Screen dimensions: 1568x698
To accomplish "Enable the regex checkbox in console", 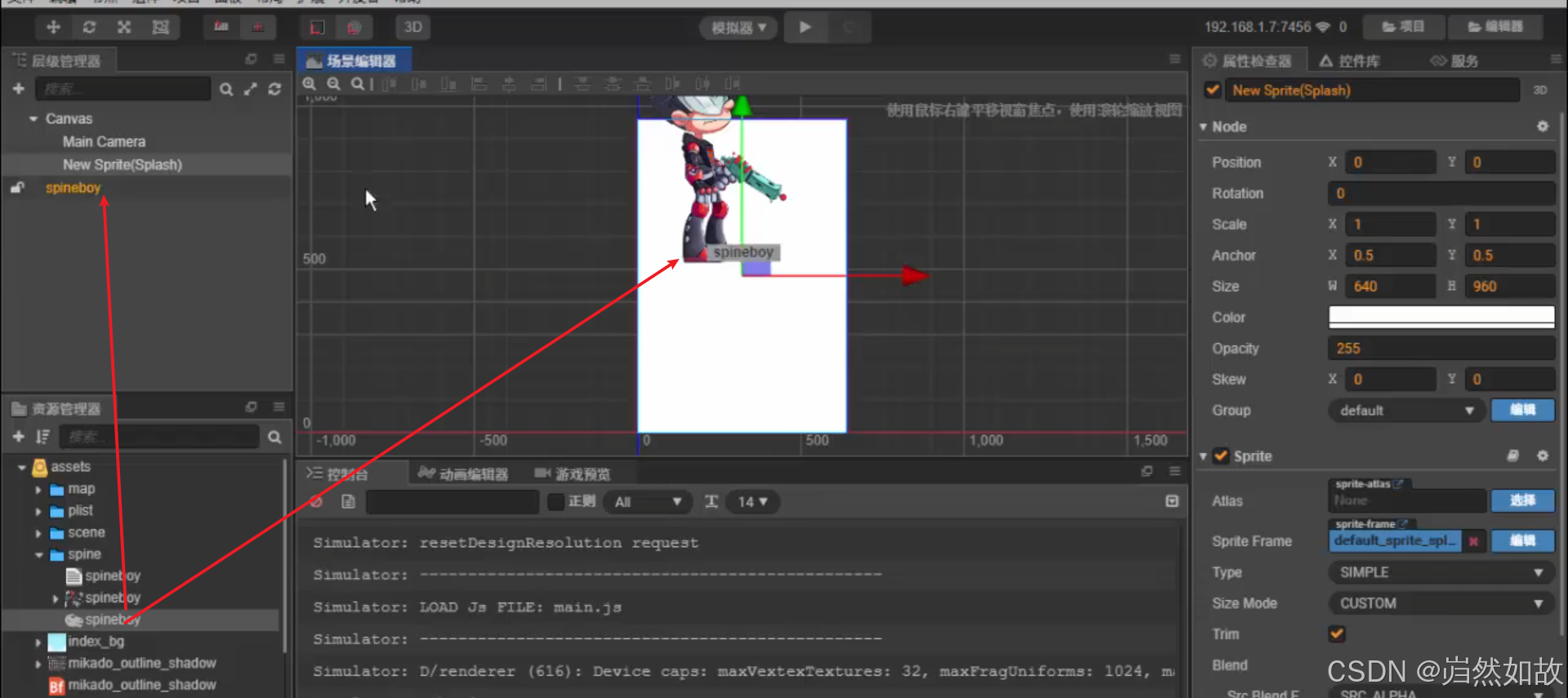I will click(x=556, y=501).
